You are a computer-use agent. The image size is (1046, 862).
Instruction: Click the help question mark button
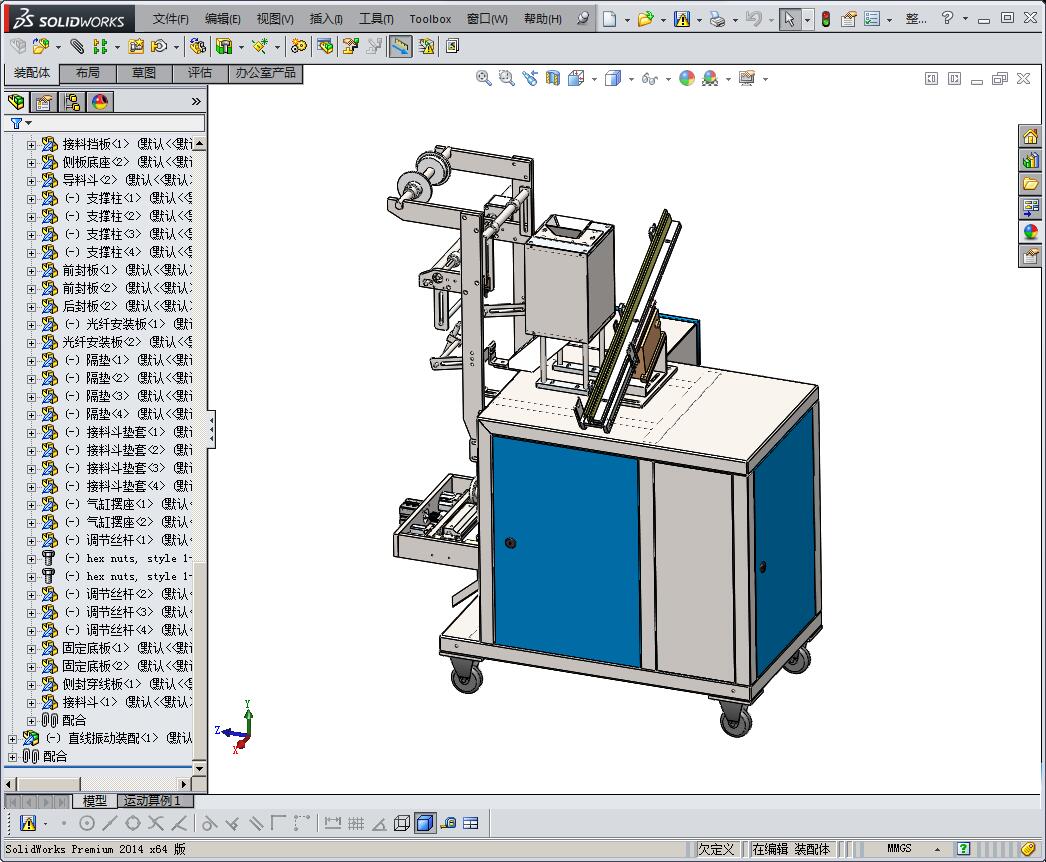(x=947, y=19)
